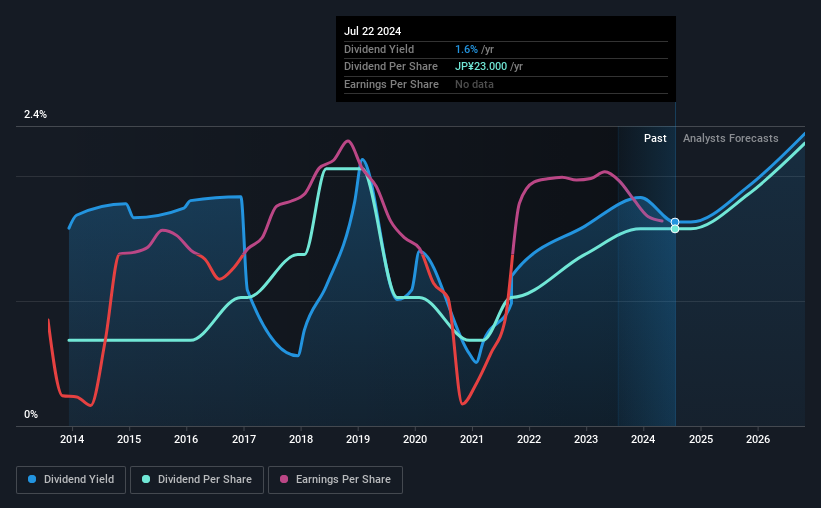821x508 pixels.
Task: Click the 2026 x-axis label
Action: coord(758,439)
